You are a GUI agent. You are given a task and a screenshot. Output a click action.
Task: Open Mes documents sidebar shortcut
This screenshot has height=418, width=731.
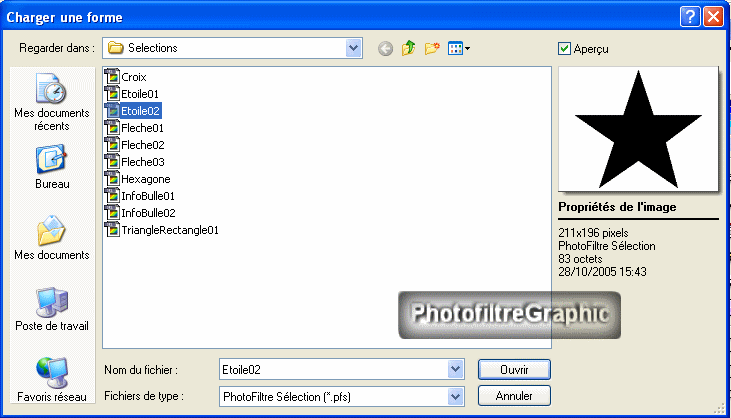[x=51, y=238]
